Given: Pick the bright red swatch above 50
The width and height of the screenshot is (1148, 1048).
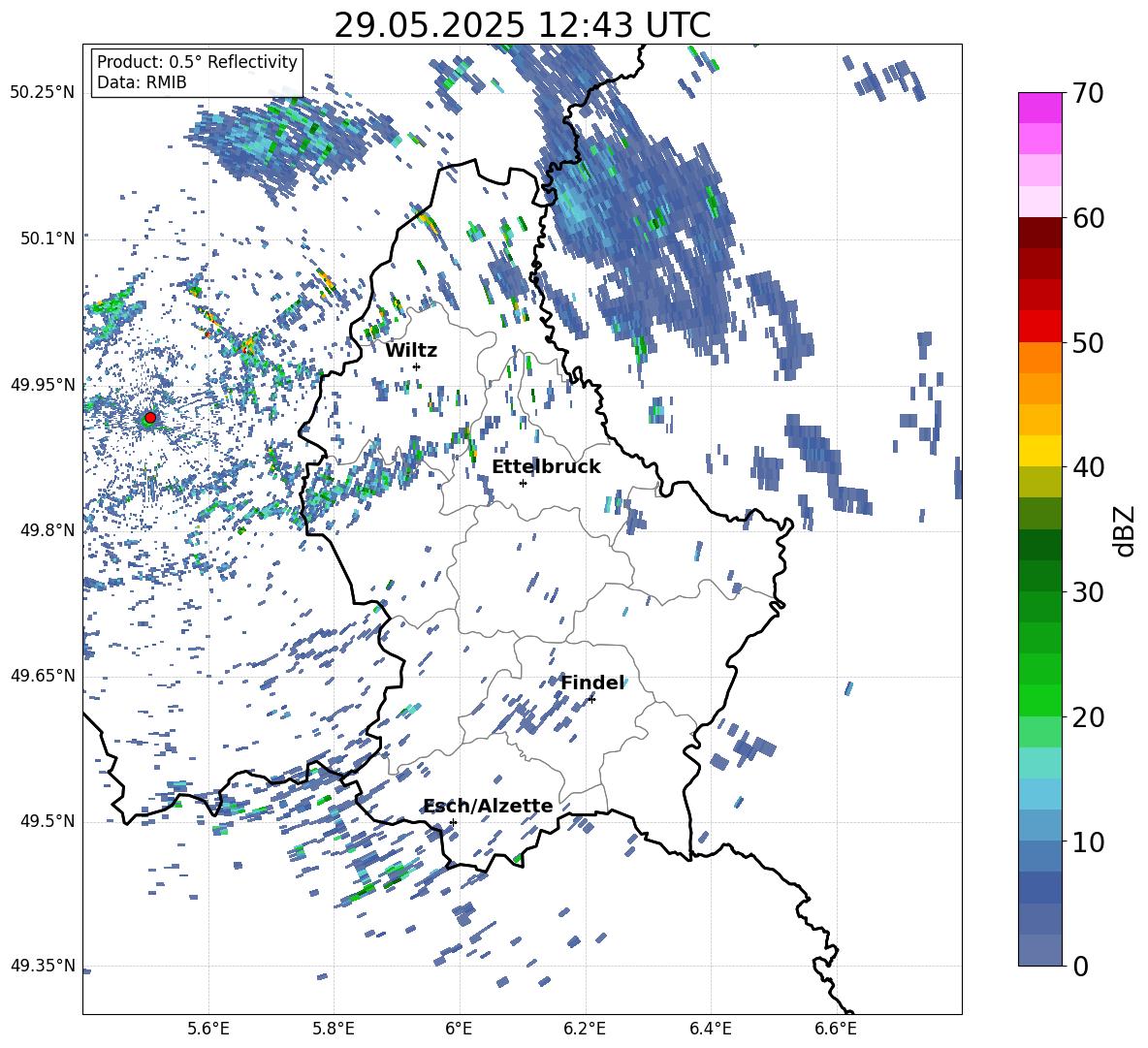Looking at the screenshot, I should (1039, 326).
